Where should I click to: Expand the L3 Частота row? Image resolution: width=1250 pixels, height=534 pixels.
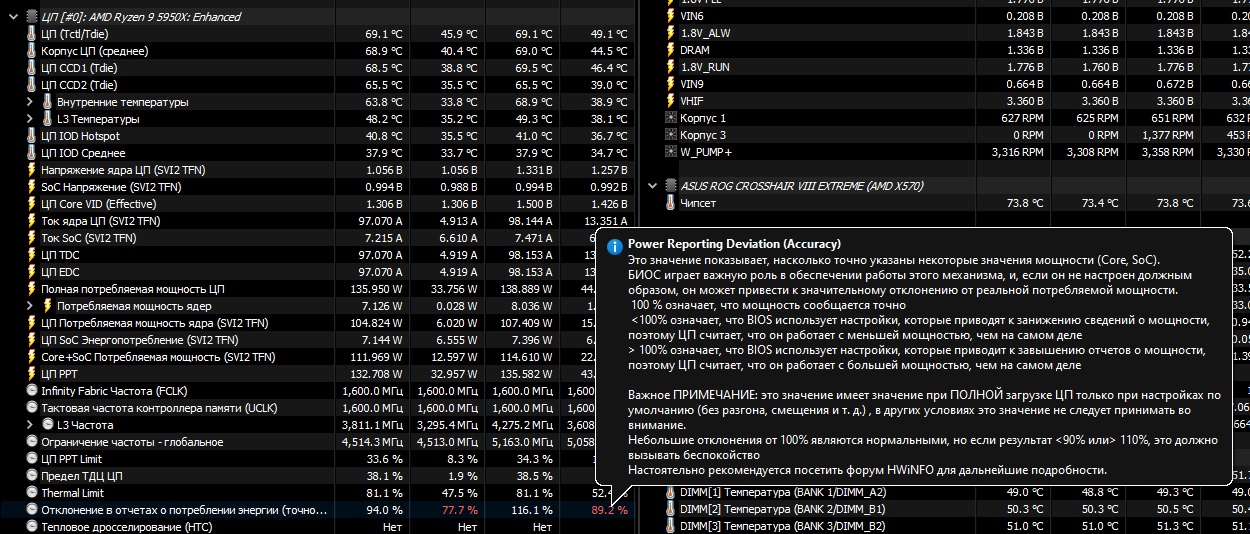(x=29, y=425)
